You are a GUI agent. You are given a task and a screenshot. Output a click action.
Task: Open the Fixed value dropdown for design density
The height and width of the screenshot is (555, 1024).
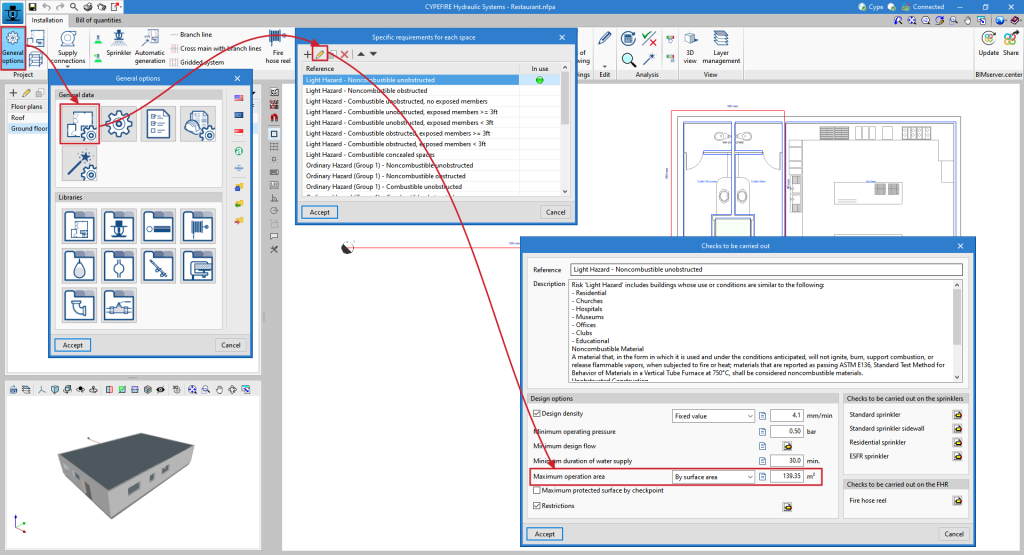click(x=713, y=416)
